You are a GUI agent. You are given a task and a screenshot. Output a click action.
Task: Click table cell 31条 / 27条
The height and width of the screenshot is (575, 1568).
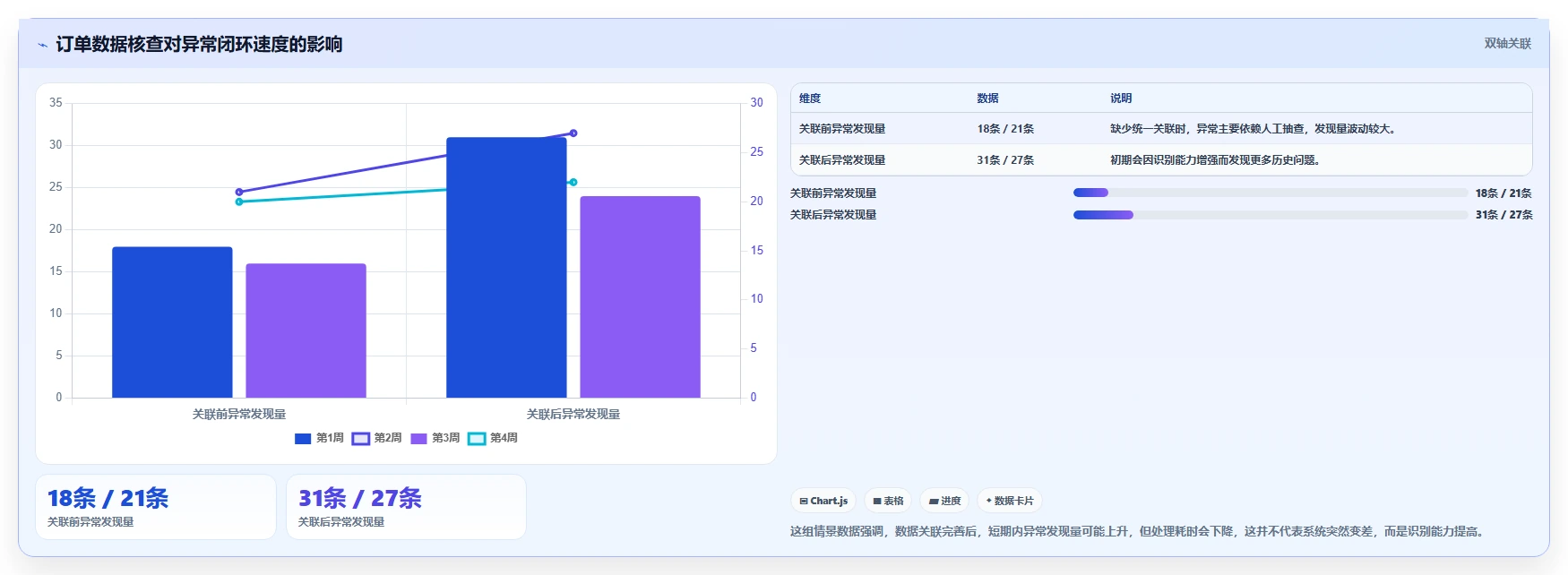coord(1005,160)
